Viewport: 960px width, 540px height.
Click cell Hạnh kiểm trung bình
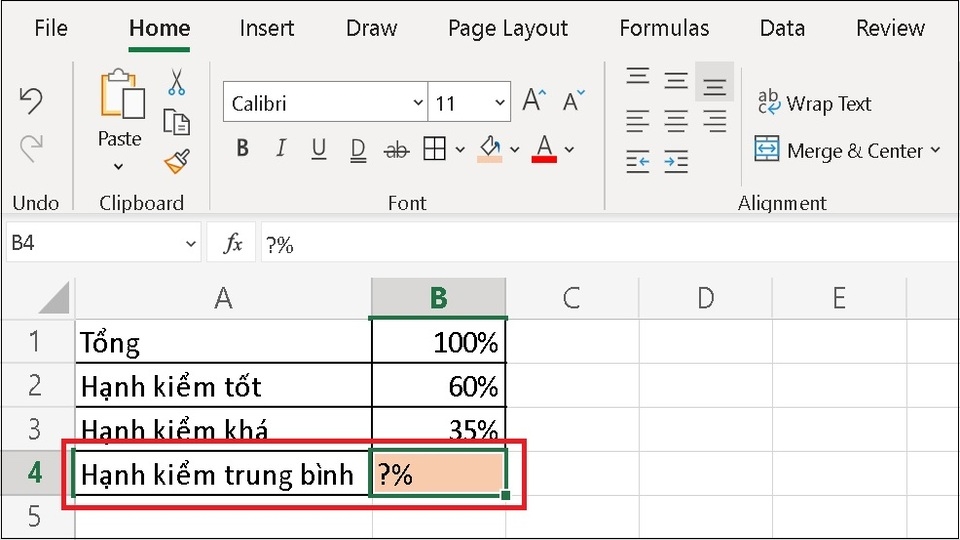[x=223, y=473]
